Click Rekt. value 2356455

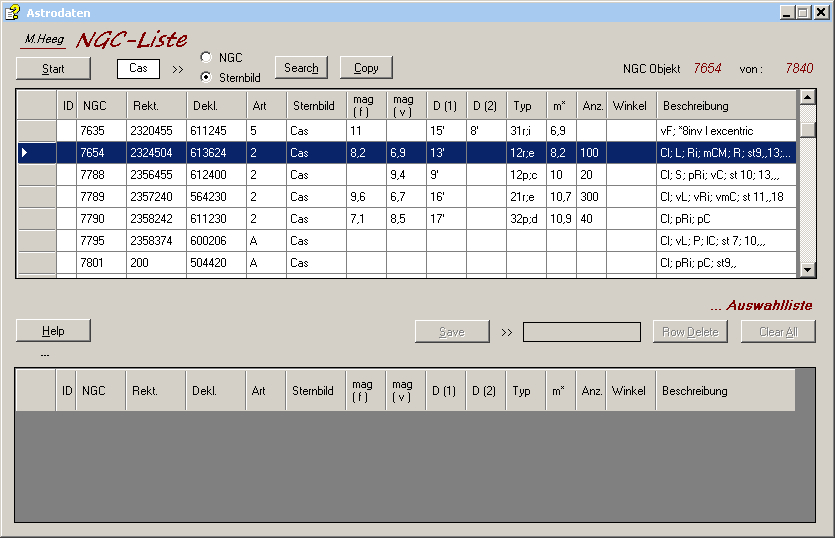coord(157,175)
